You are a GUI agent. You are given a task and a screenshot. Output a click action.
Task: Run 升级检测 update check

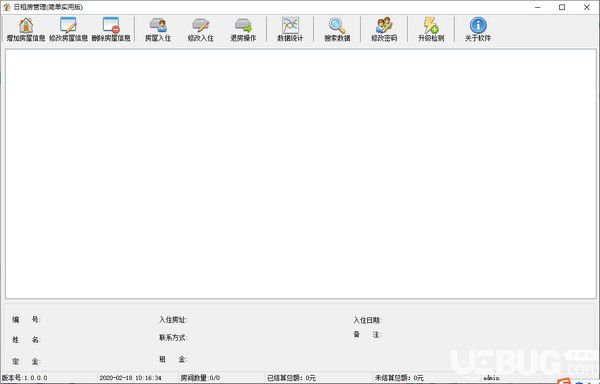[x=431, y=29]
